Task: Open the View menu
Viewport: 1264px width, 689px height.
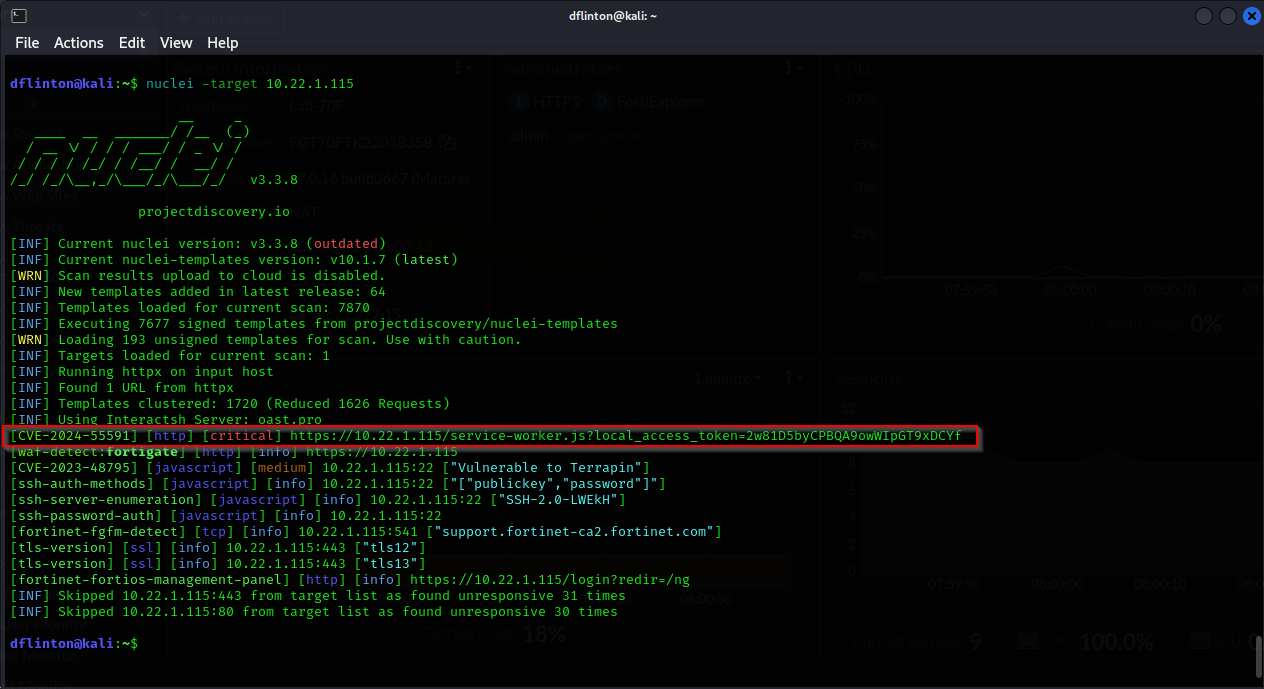Action: pos(176,43)
